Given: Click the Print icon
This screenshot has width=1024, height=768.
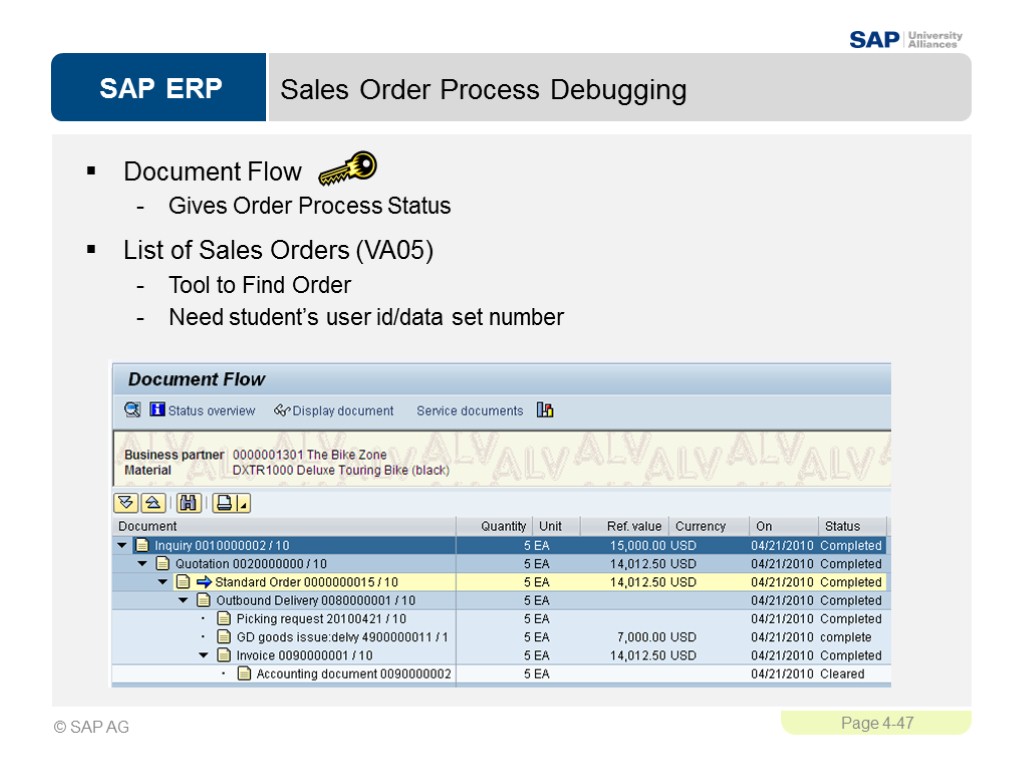Looking at the screenshot, I should point(224,500).
